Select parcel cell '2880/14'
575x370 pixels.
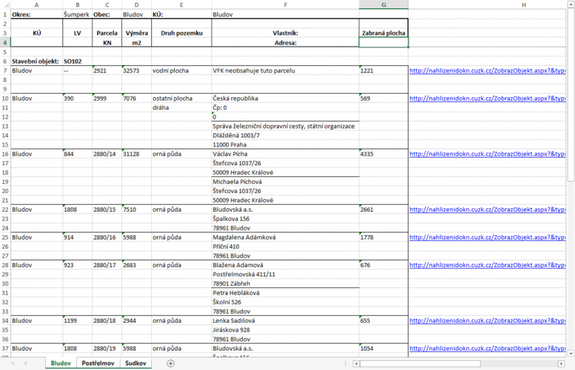coord(107,154)
